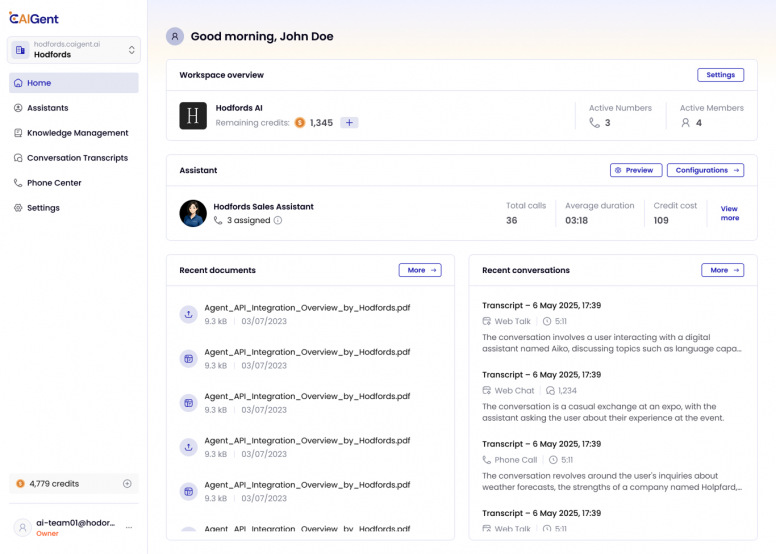Click the workspace overview Settings button
Screen dimensions: 776x554
720,75
